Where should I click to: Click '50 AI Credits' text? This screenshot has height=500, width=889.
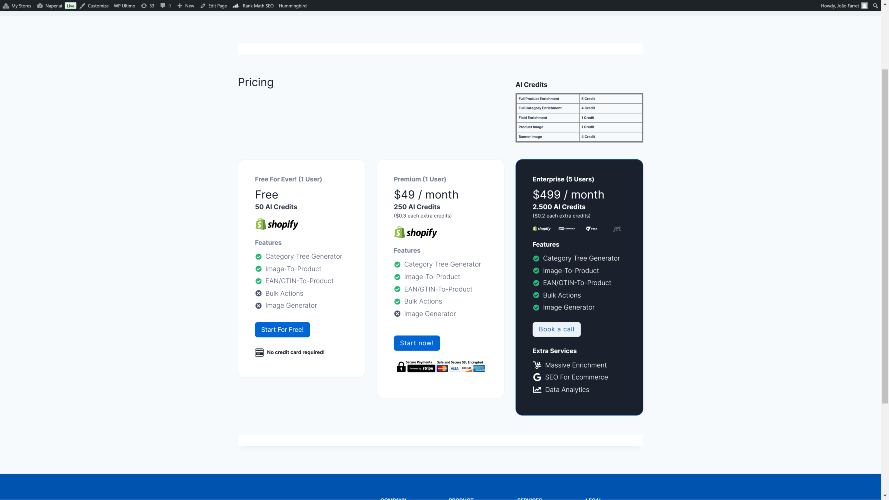tap(276, 207)
